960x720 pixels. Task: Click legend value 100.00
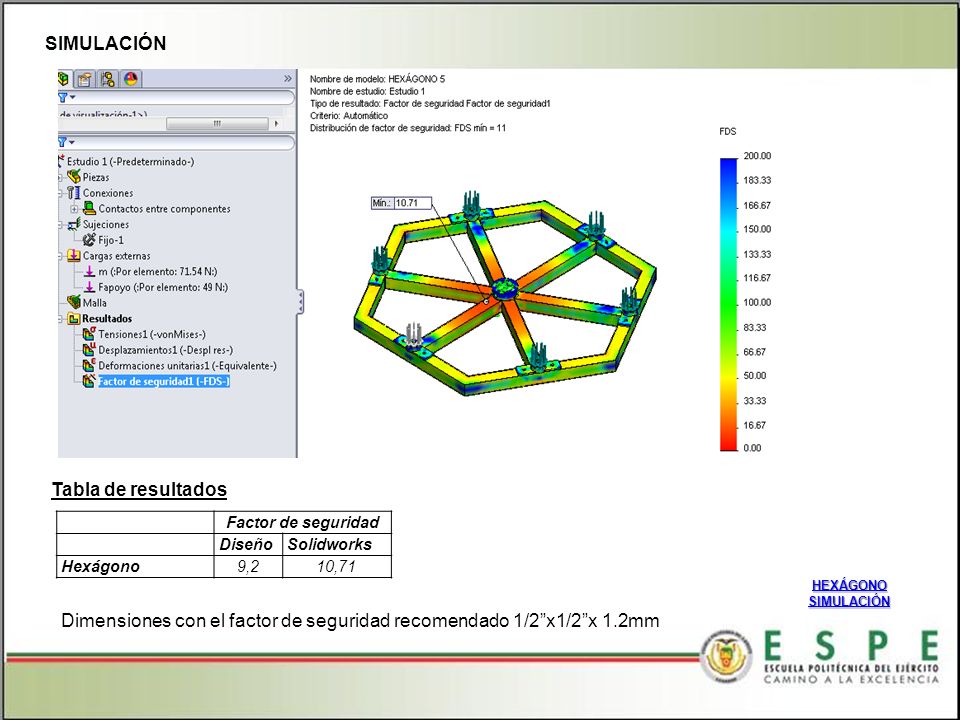(x=757, y=302)
